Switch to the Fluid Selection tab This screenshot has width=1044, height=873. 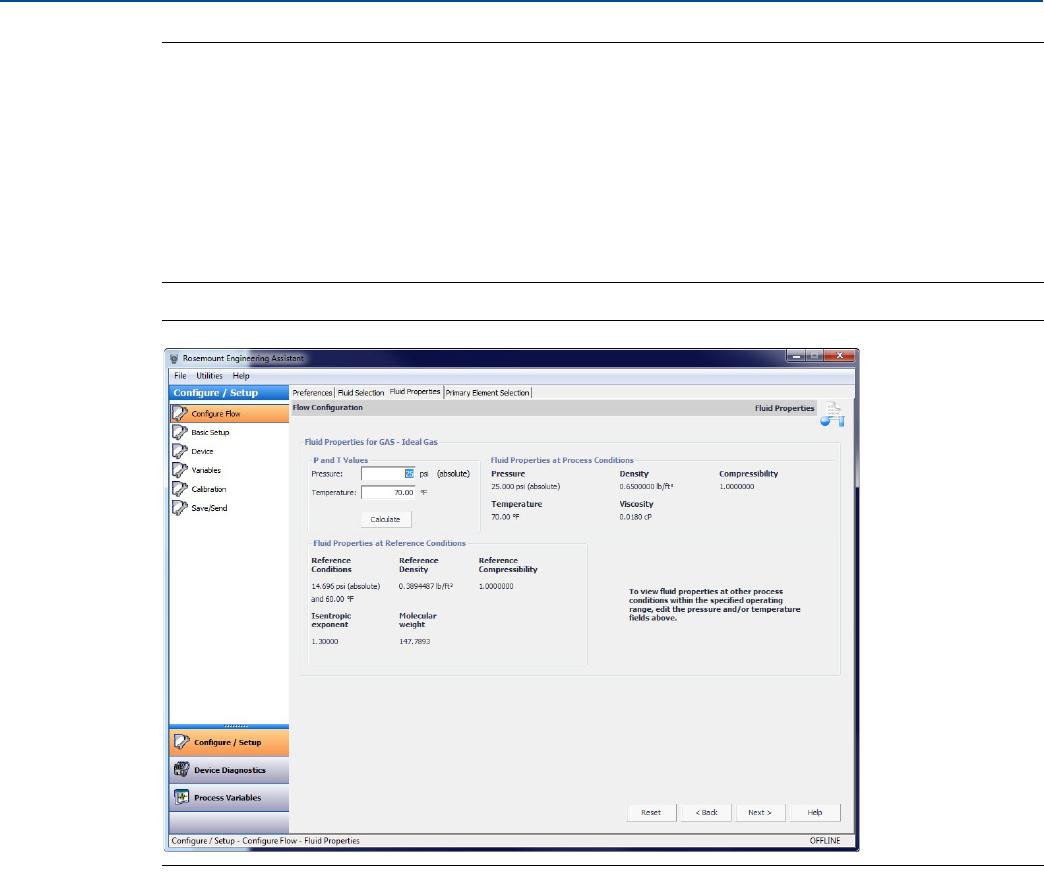tap(361, 393)
